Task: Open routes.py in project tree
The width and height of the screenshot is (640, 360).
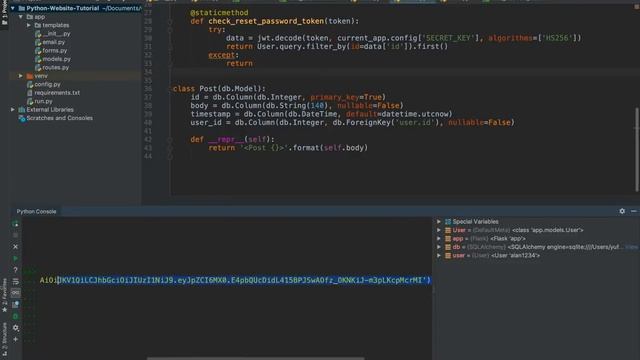Action: coord(52,67)
